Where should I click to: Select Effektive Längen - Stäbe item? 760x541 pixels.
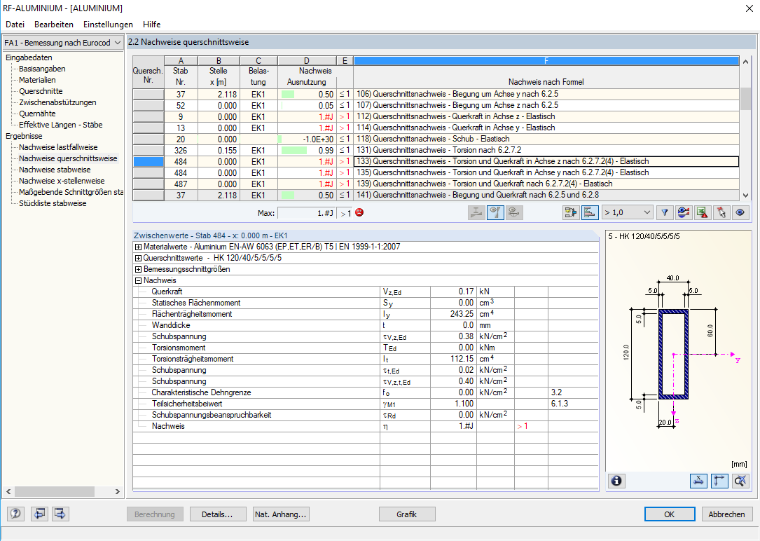(61, 125)
